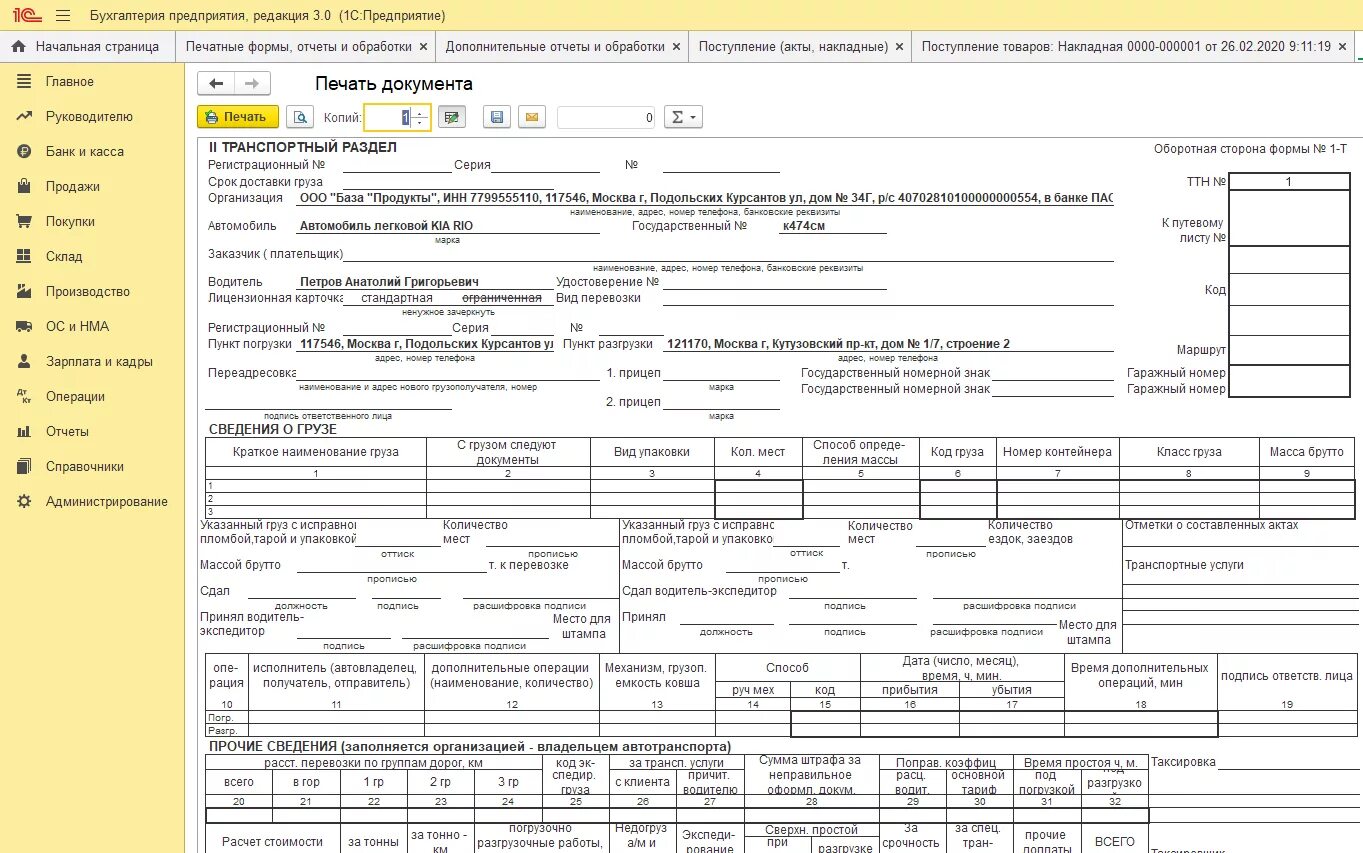Click the yellow Печать button
1363x853 pixels.
click(x=236, y=117)
